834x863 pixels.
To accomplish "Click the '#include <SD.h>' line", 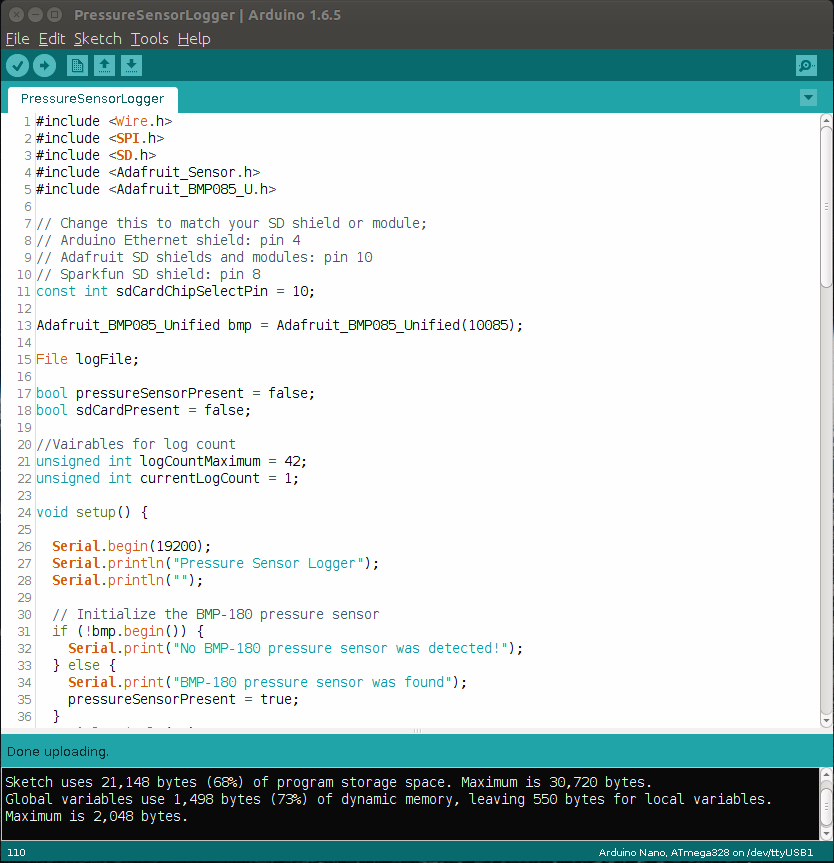I will click(96, 155).
